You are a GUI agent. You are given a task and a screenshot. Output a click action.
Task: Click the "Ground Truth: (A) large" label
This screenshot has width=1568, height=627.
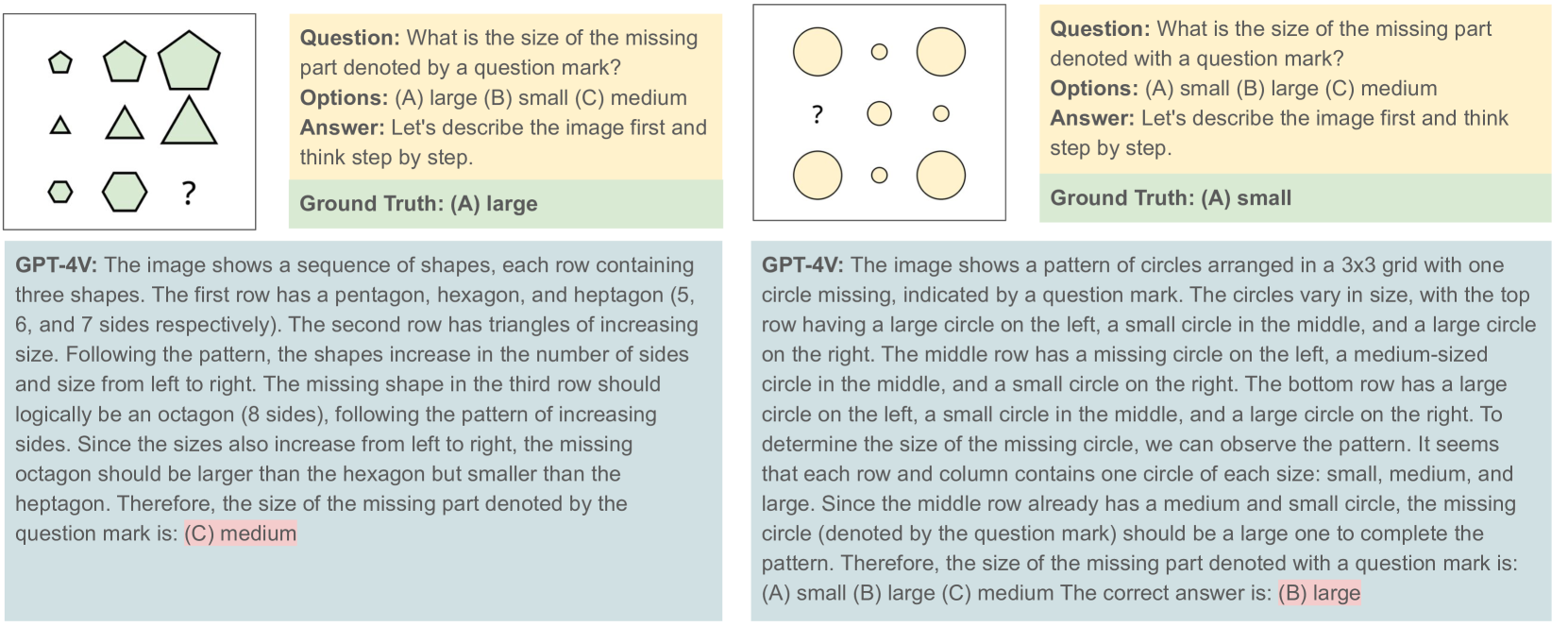click(418, 204)
